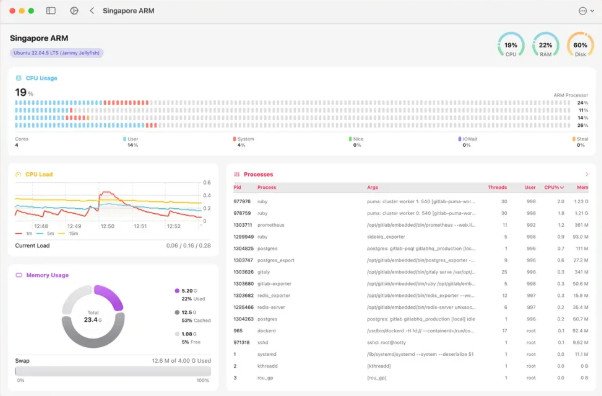
Task: Sort processes by Threads column
Action: tap(497, 187)
